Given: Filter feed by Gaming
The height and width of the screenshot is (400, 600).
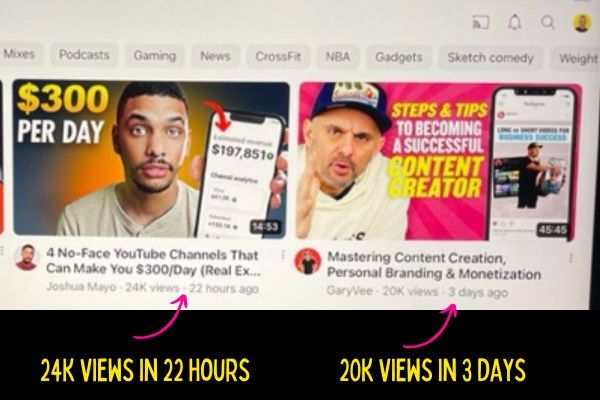Looking at the screenshot, I should click(155, 56).
